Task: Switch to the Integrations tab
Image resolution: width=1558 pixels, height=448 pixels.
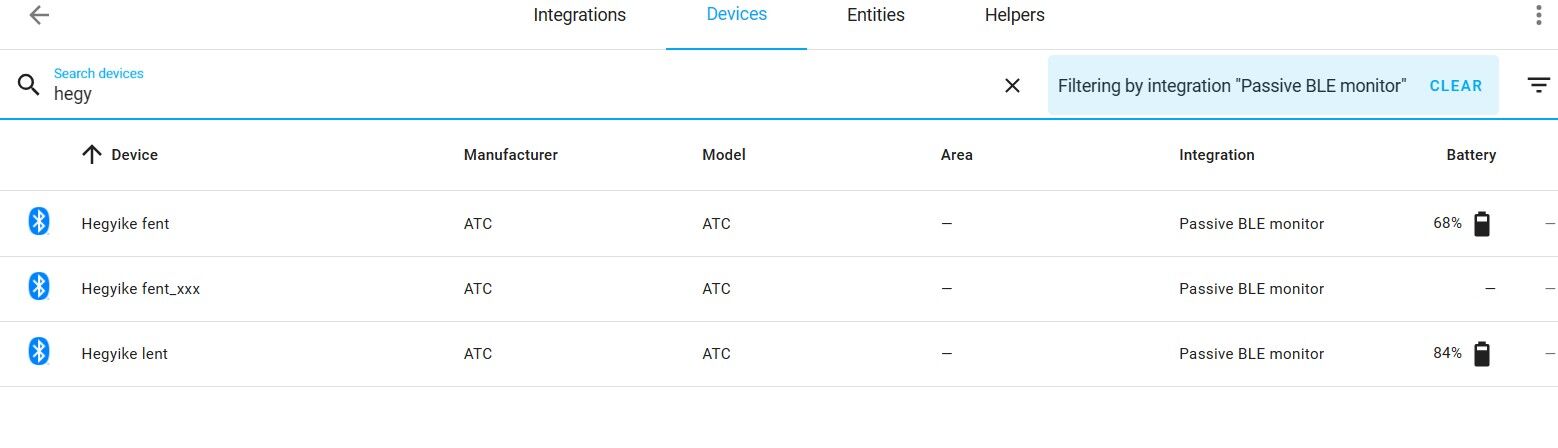Action: coord(579,16)
